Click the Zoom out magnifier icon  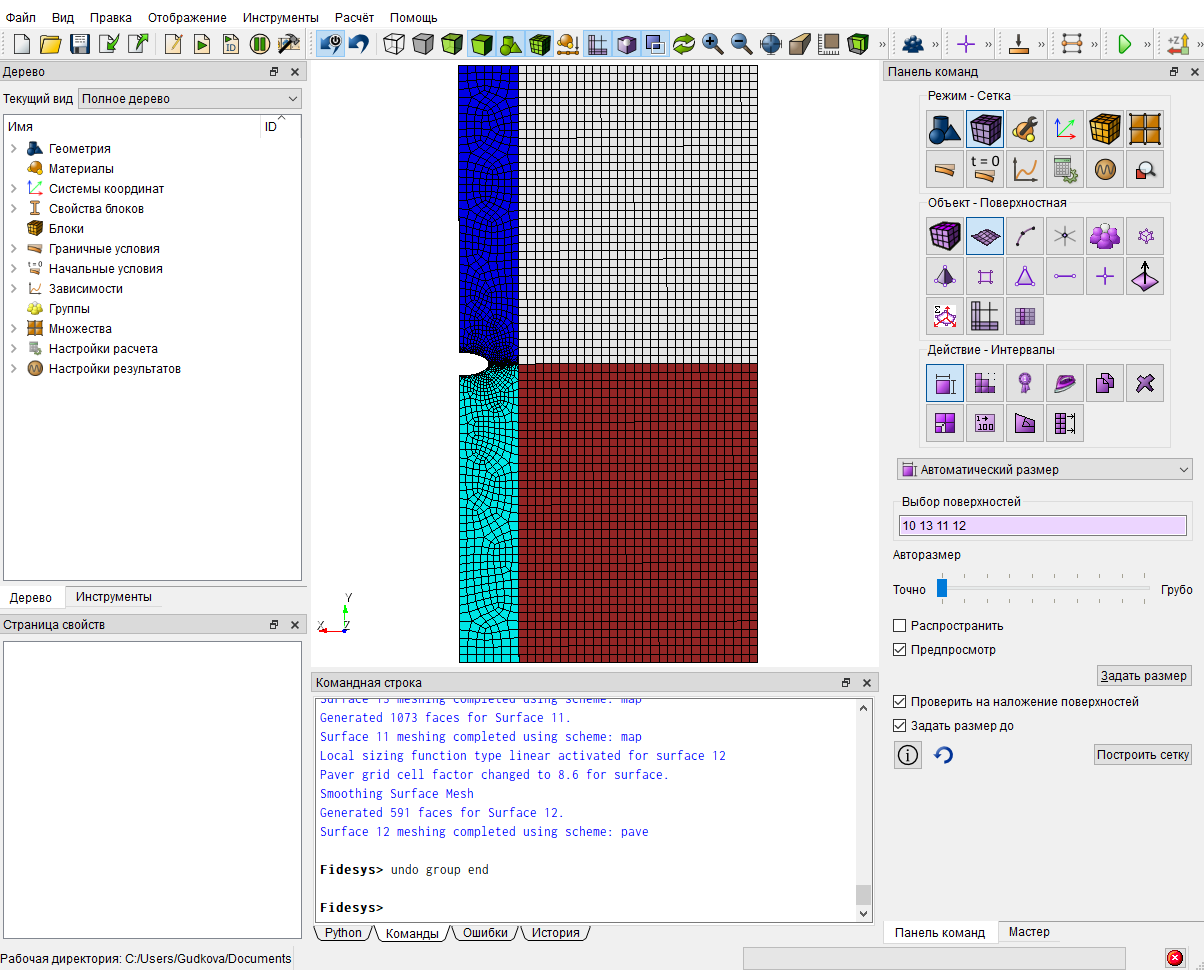[742, 44]
